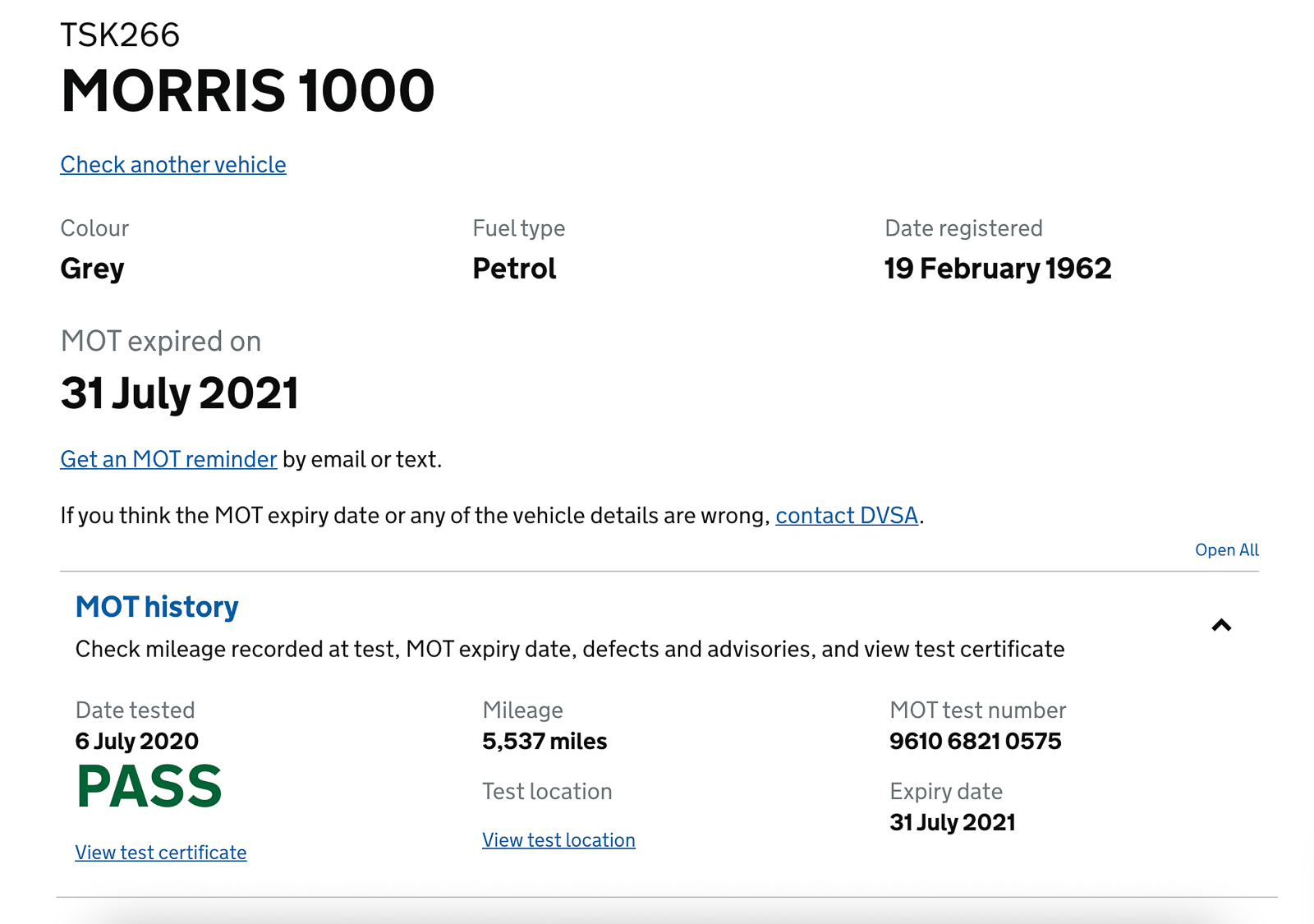
Task: Select the colour value Grey
Action: click(x=93, y=269)
